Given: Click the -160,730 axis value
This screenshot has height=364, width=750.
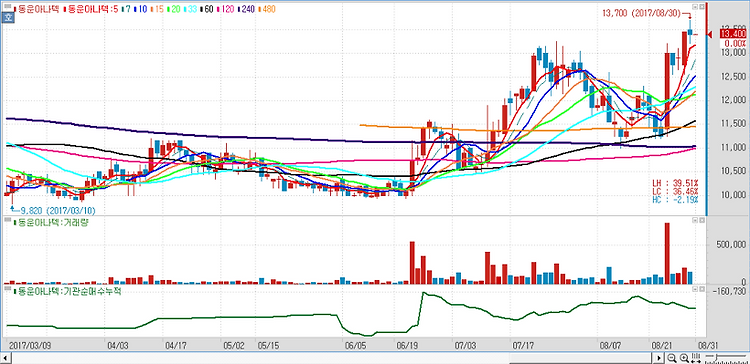Looking at the screenshot, I should (x=728, y=291).
